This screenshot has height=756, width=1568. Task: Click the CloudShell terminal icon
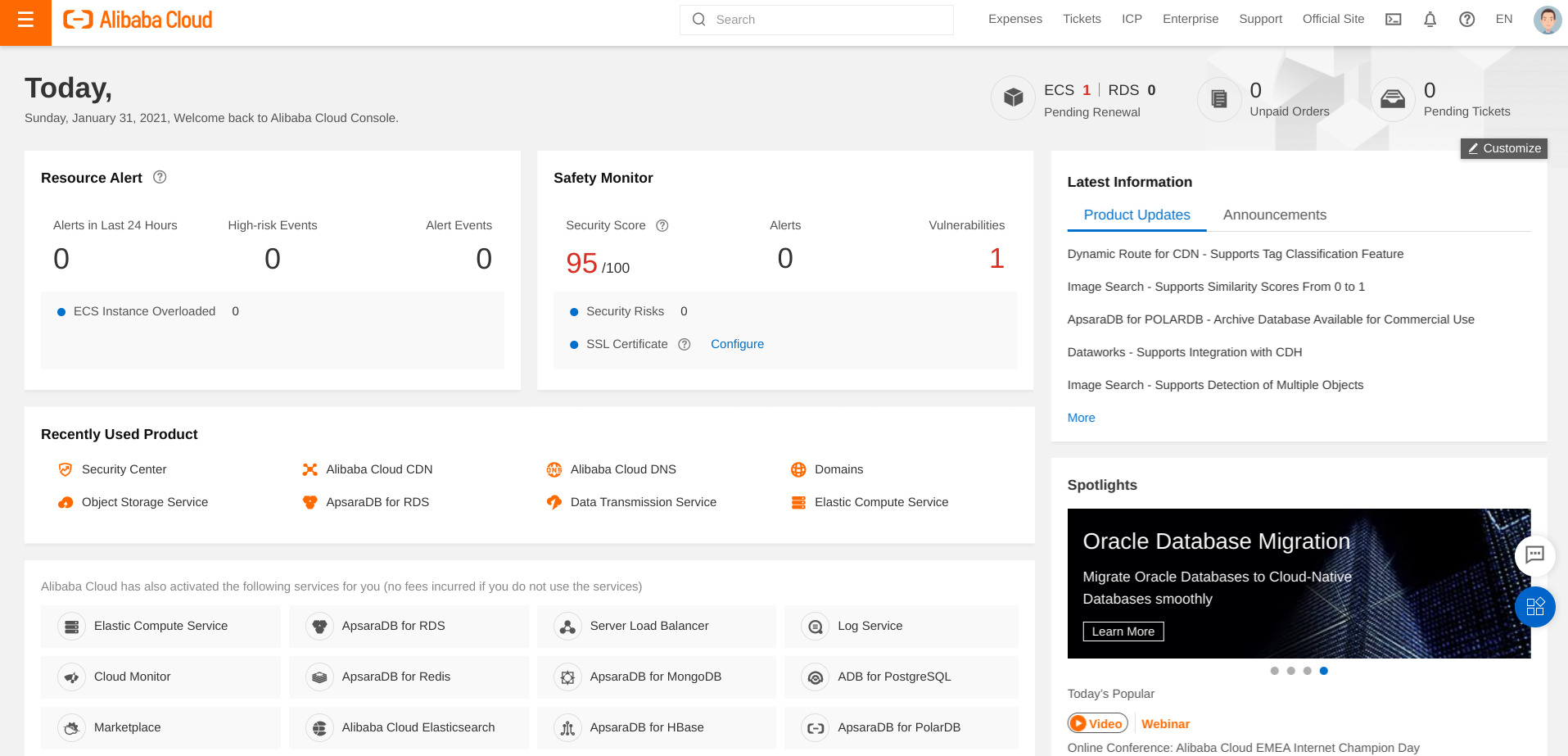[x=1393, y=19]
